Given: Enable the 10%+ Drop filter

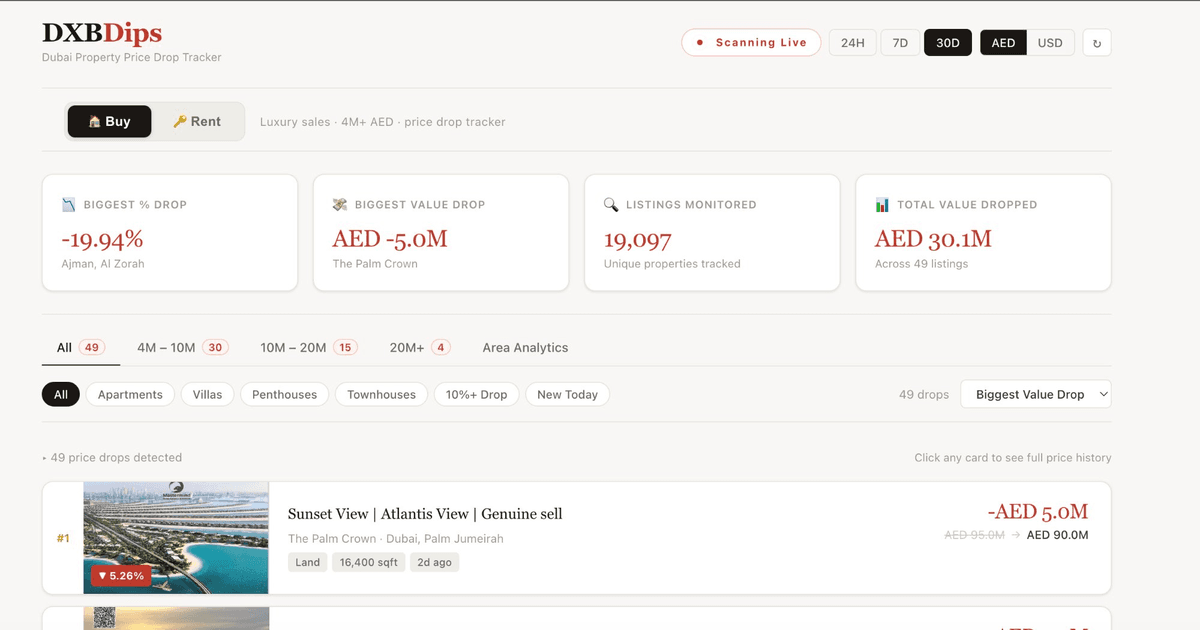Looking at the screenshot, I should point(477,394).
